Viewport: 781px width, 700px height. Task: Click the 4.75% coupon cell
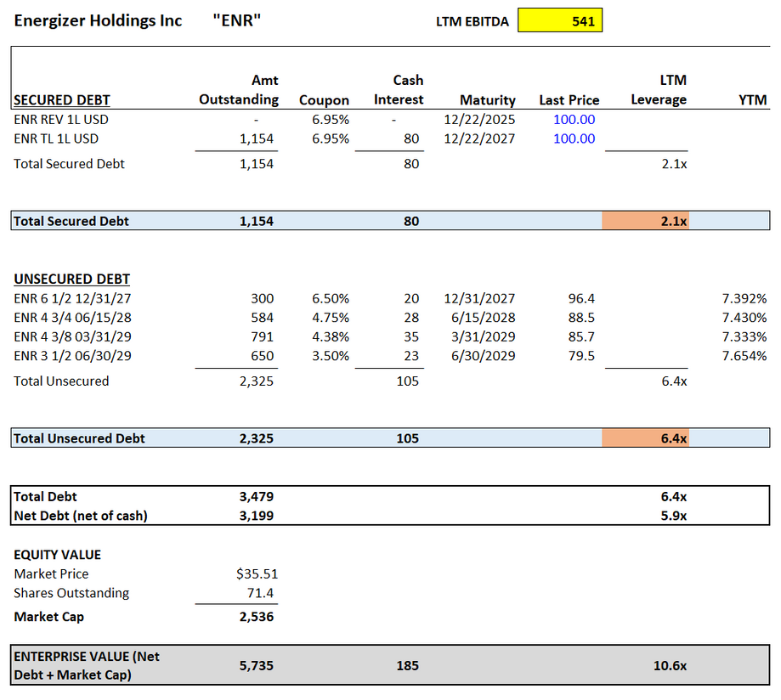330,317
